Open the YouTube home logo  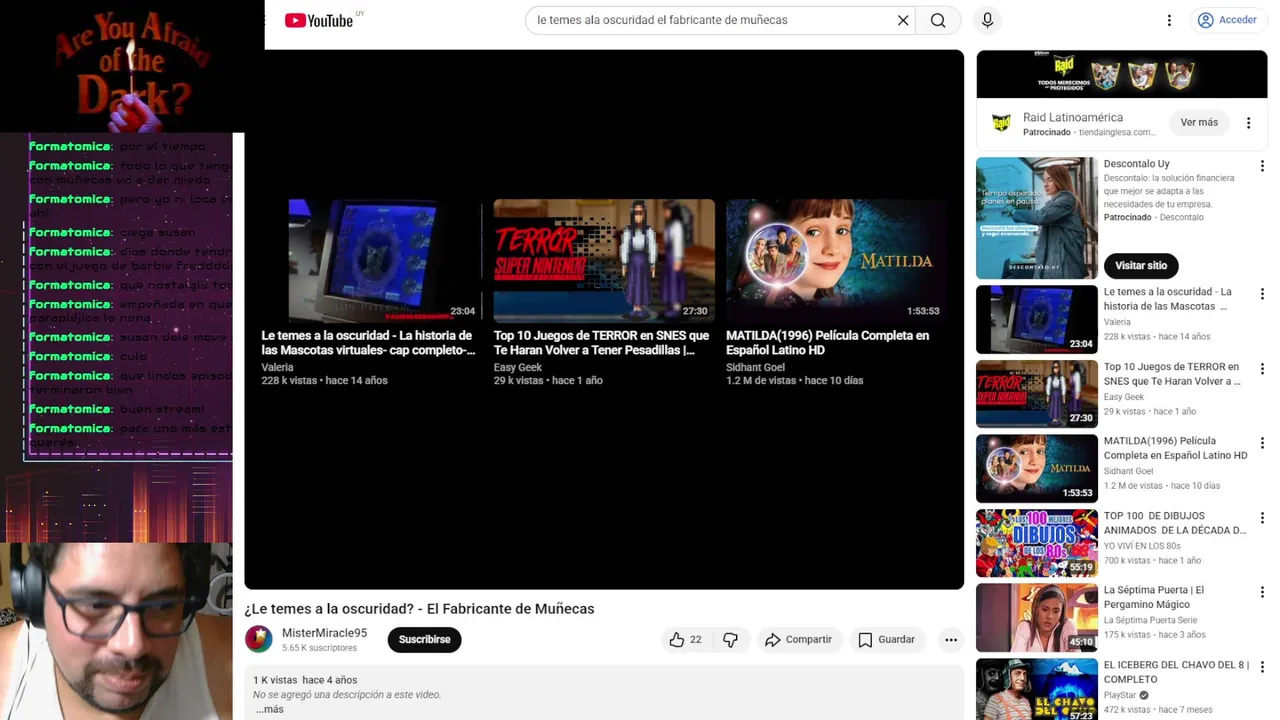pos(319,20)
